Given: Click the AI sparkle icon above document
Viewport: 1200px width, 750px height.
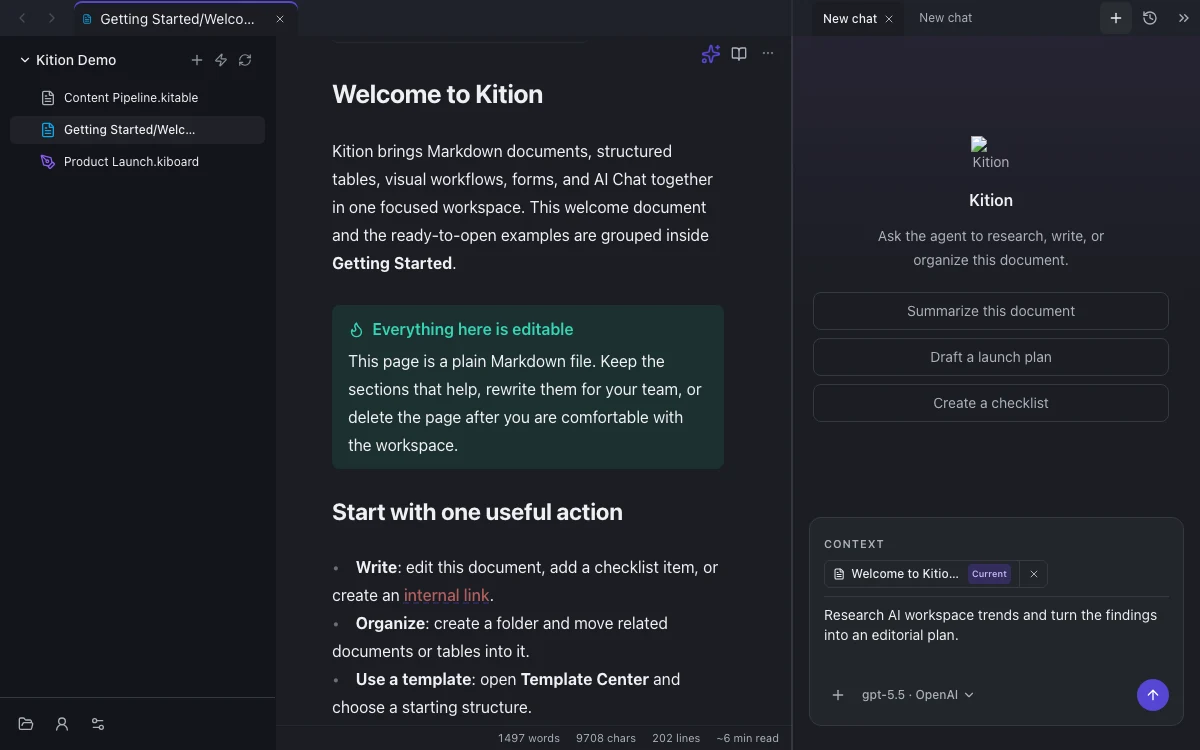Looking at the screenshot, I should (x=710, y=54).
